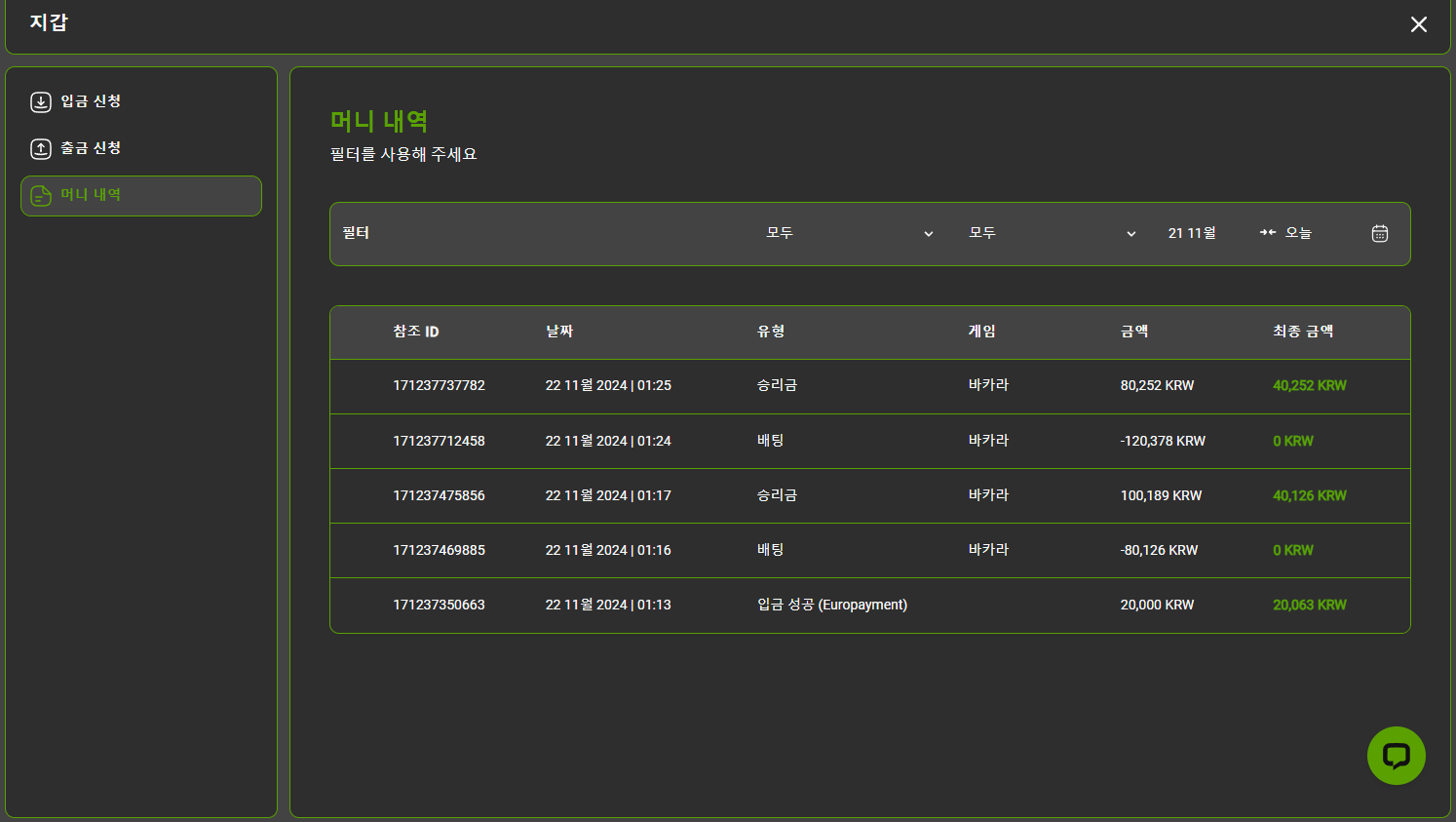
Task: Click the money history document icon
Action: (x=41, y=196)
